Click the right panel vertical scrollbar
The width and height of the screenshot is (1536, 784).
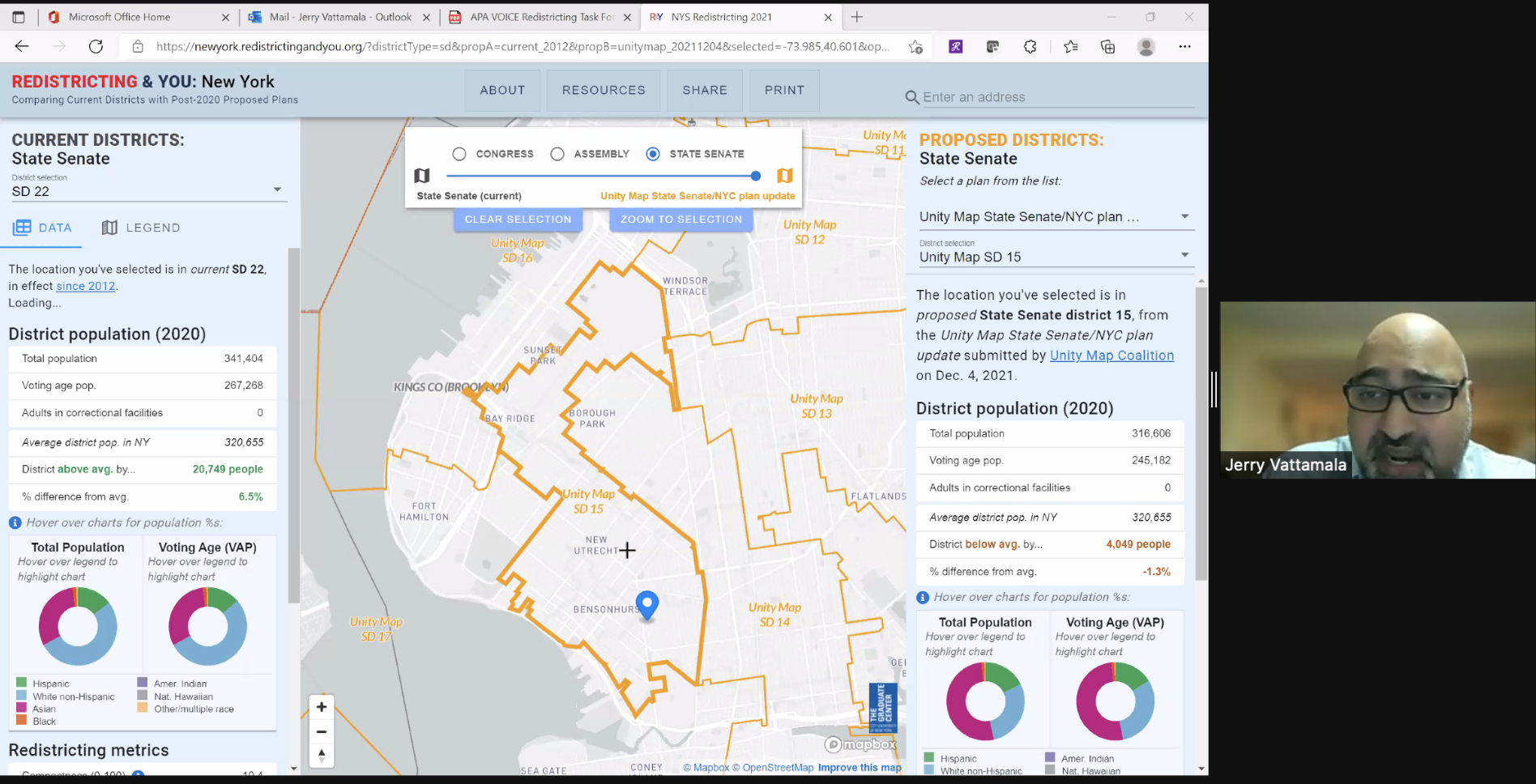[1201, 433]
